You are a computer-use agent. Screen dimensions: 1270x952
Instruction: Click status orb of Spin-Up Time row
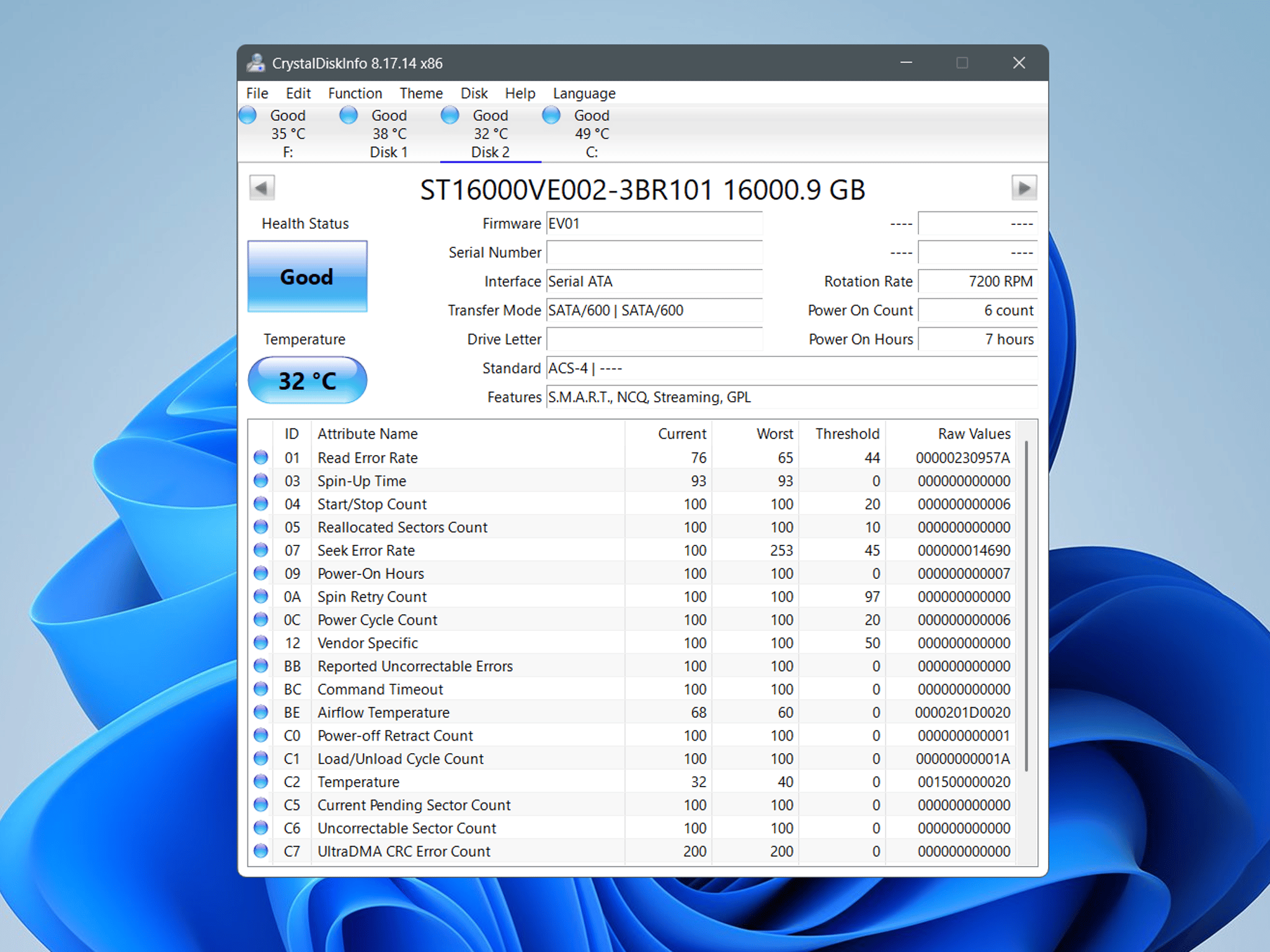click(261, 480)
